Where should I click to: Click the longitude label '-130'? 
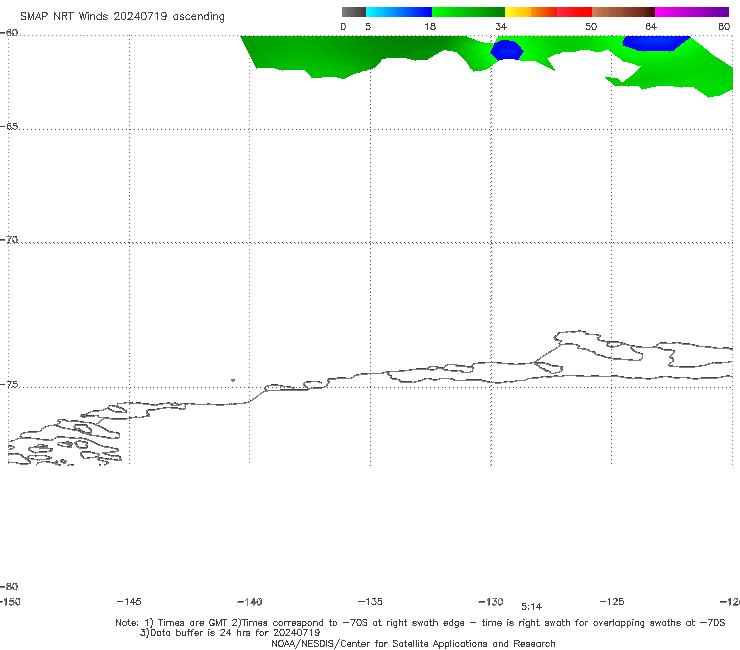[x=491, y=602]
